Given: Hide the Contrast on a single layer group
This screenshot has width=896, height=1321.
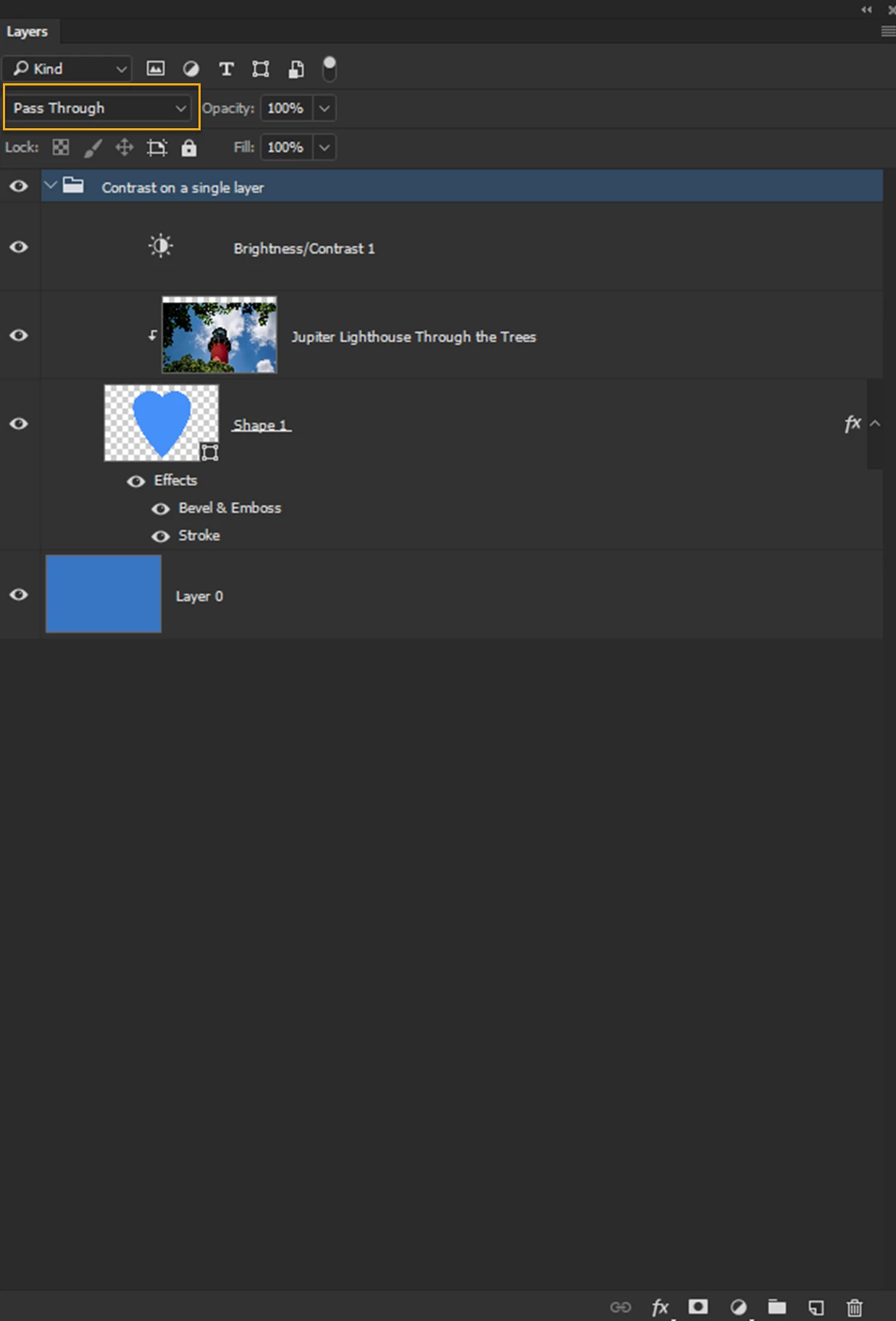Looking at the screenshot, I should [x=19, y=186].
